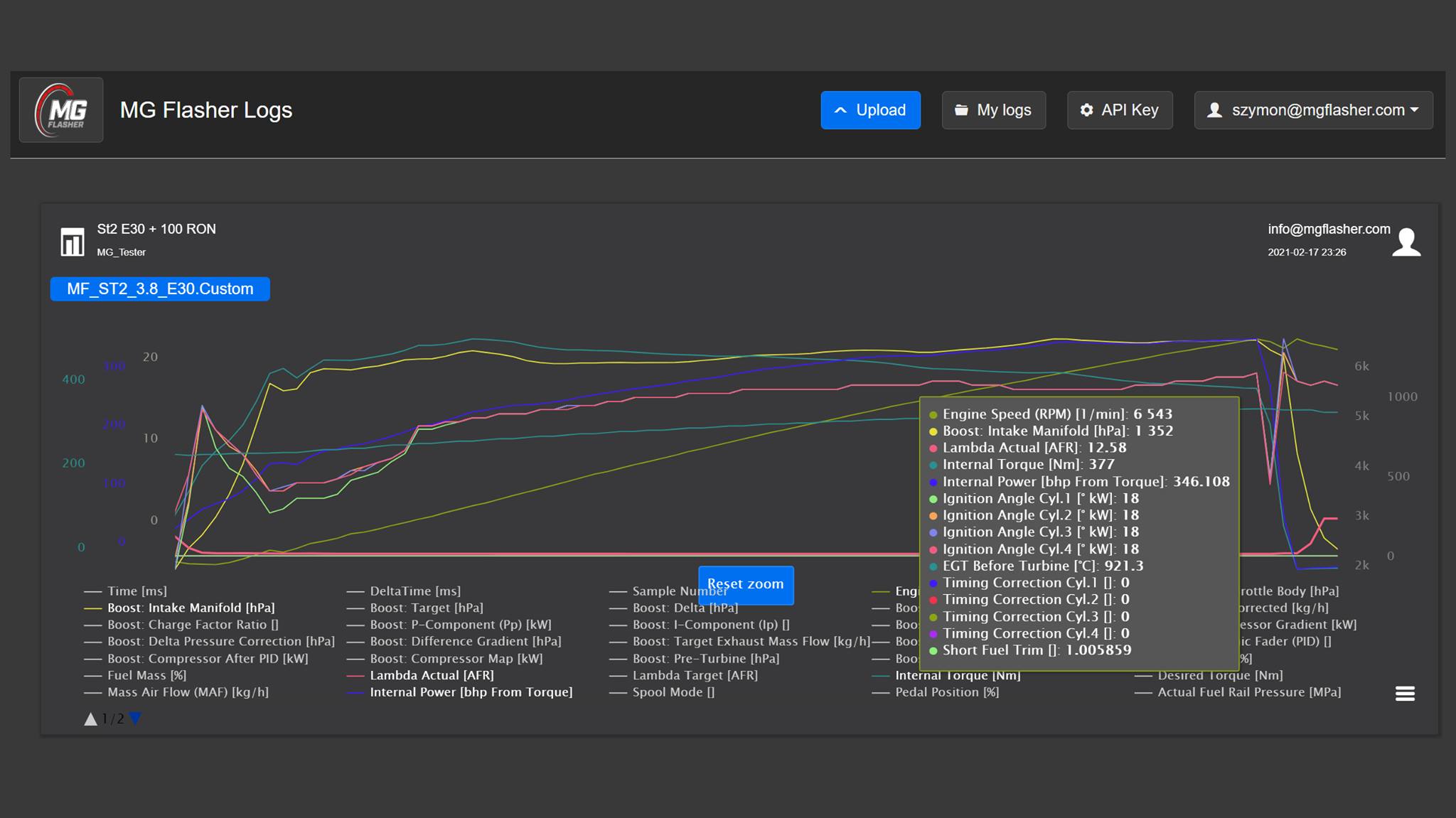Viewport: 1456px width, 818px height.
Task: Toggle Lambda Target [AFR] series
Action: pos(684,676)
